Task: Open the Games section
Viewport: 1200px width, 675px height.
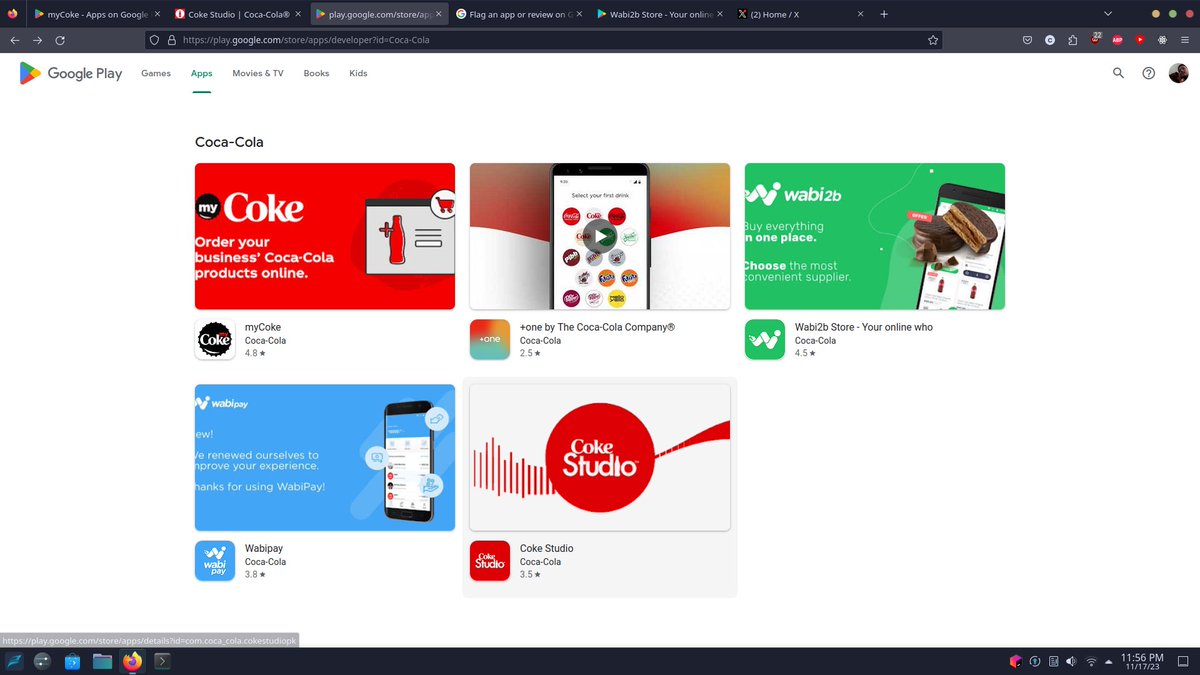Action: pyautogui.click(x=156, y=73)
